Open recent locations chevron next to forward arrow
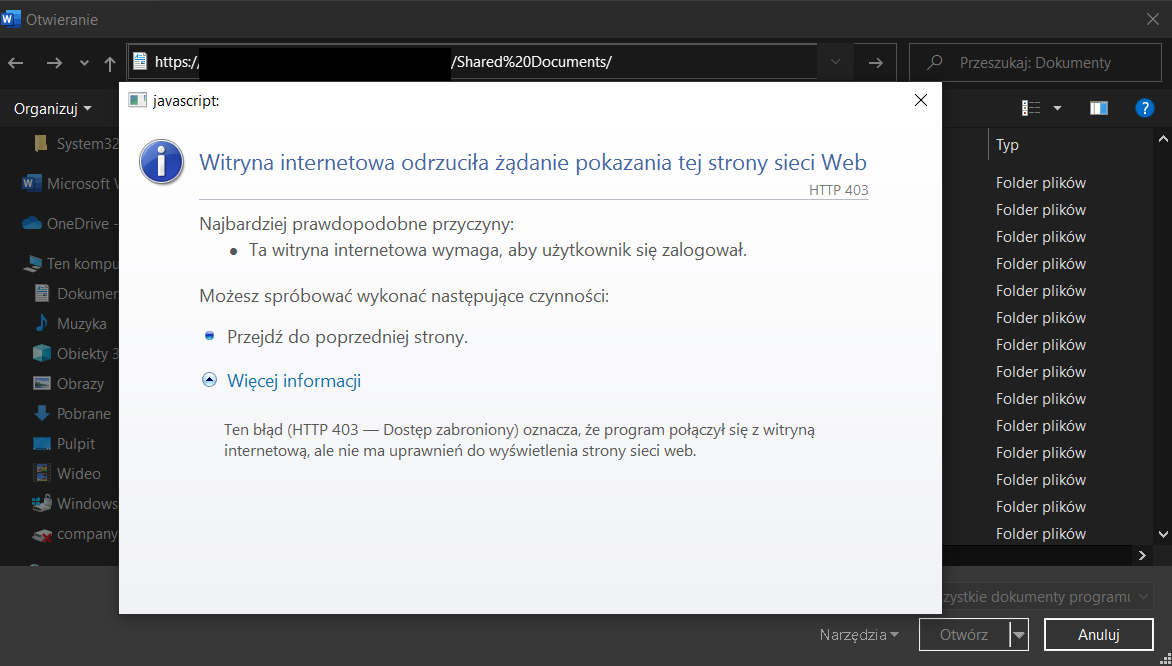This screenshot has width=1172, height=666. coord(84,64)
